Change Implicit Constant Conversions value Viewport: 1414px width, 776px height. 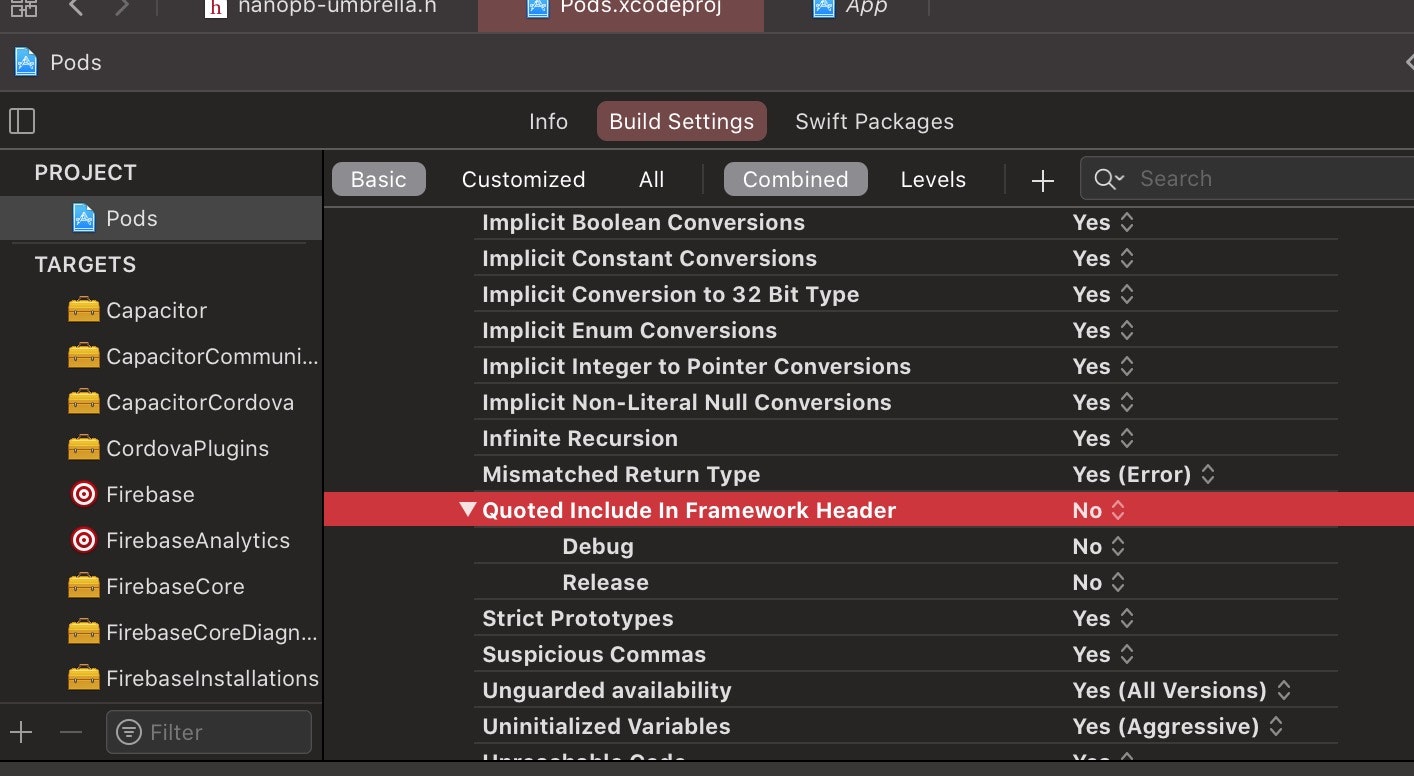pyautogui.click(x=1103, y=258)
